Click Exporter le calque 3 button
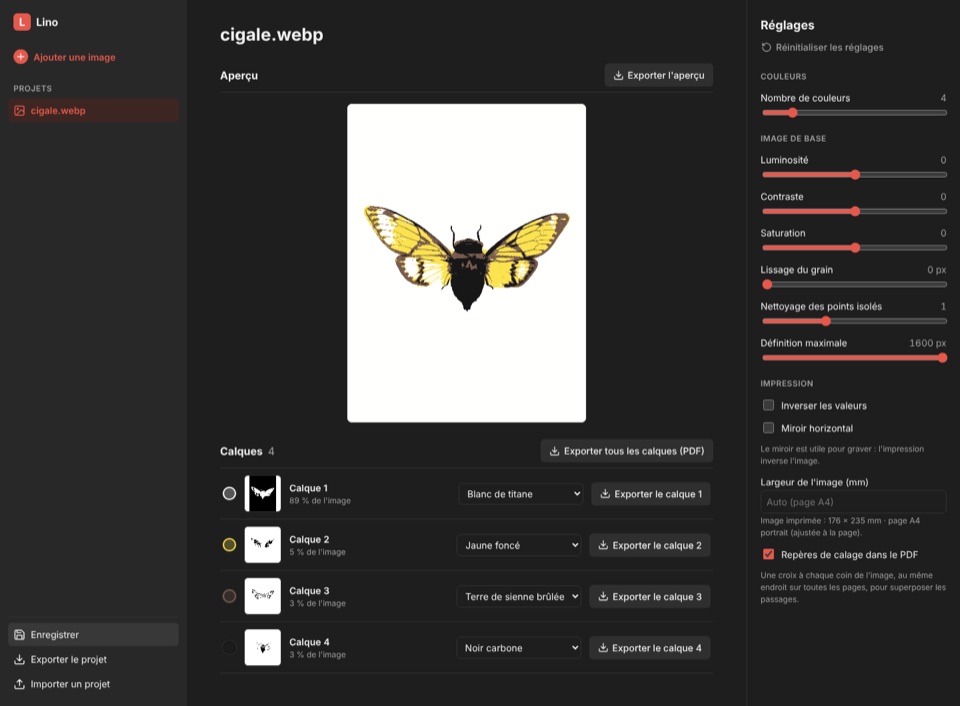Screen dimensions: 960x706 [650, 596]
